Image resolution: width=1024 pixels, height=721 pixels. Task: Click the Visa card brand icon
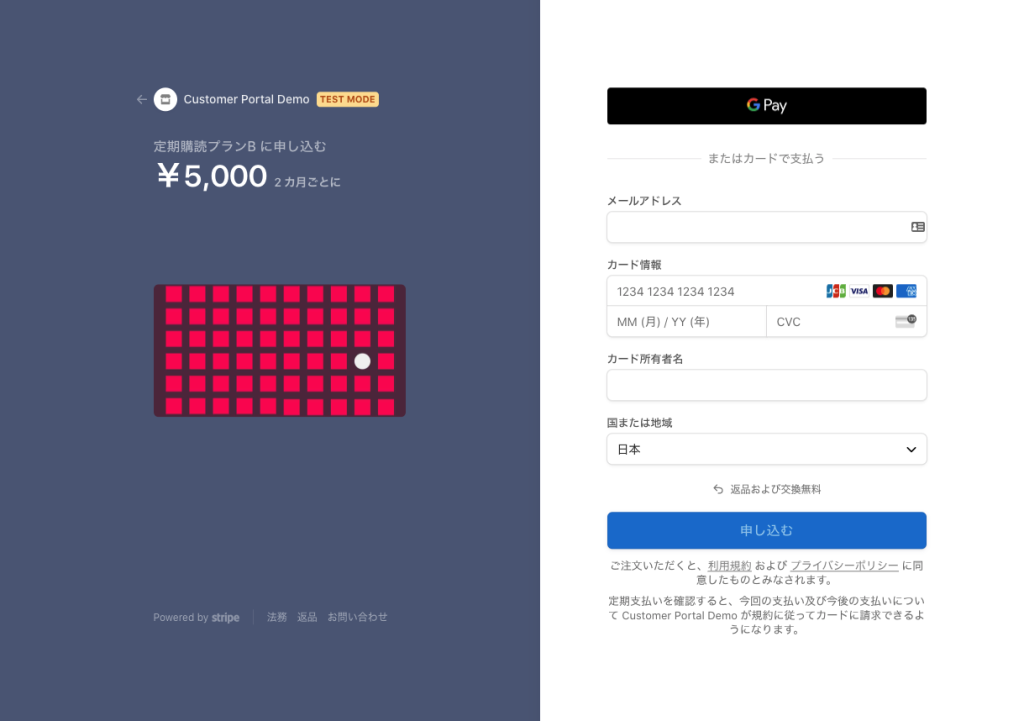click(x=859, y=291)
